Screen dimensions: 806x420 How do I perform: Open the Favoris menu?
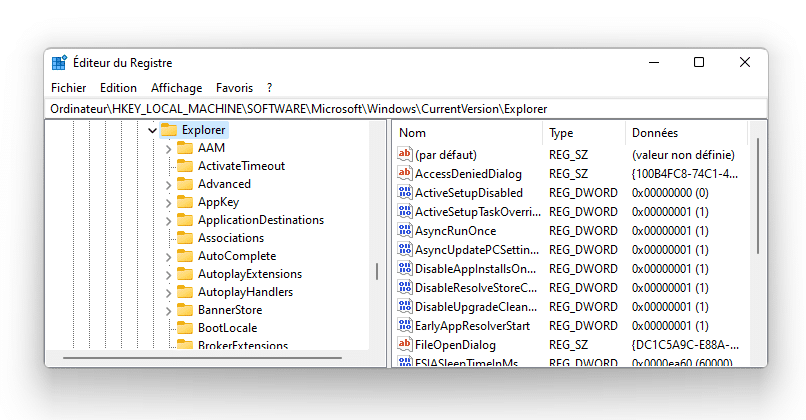(x=234, y=88)
